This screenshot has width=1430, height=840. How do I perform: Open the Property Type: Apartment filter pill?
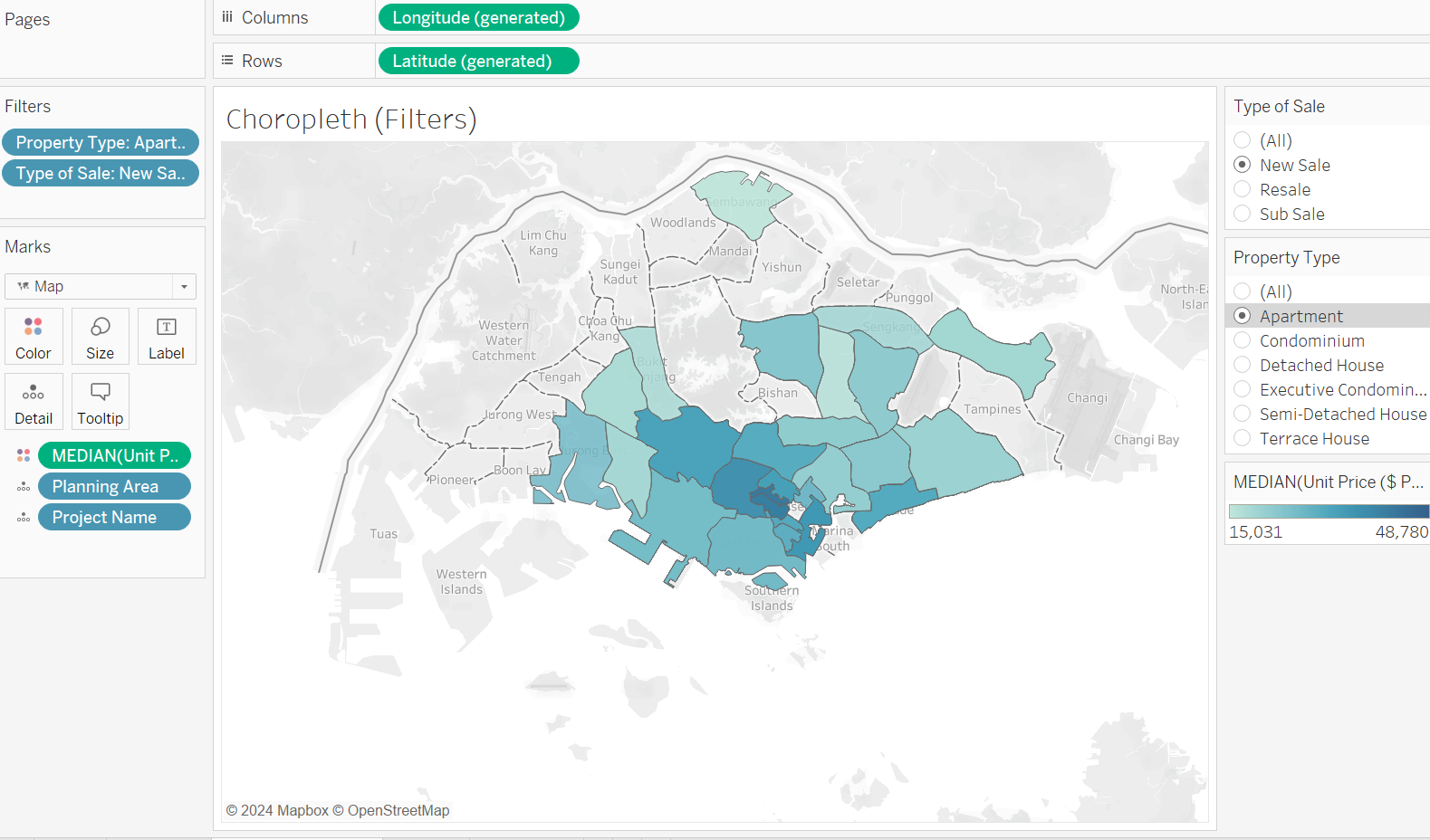pos(101,142)
